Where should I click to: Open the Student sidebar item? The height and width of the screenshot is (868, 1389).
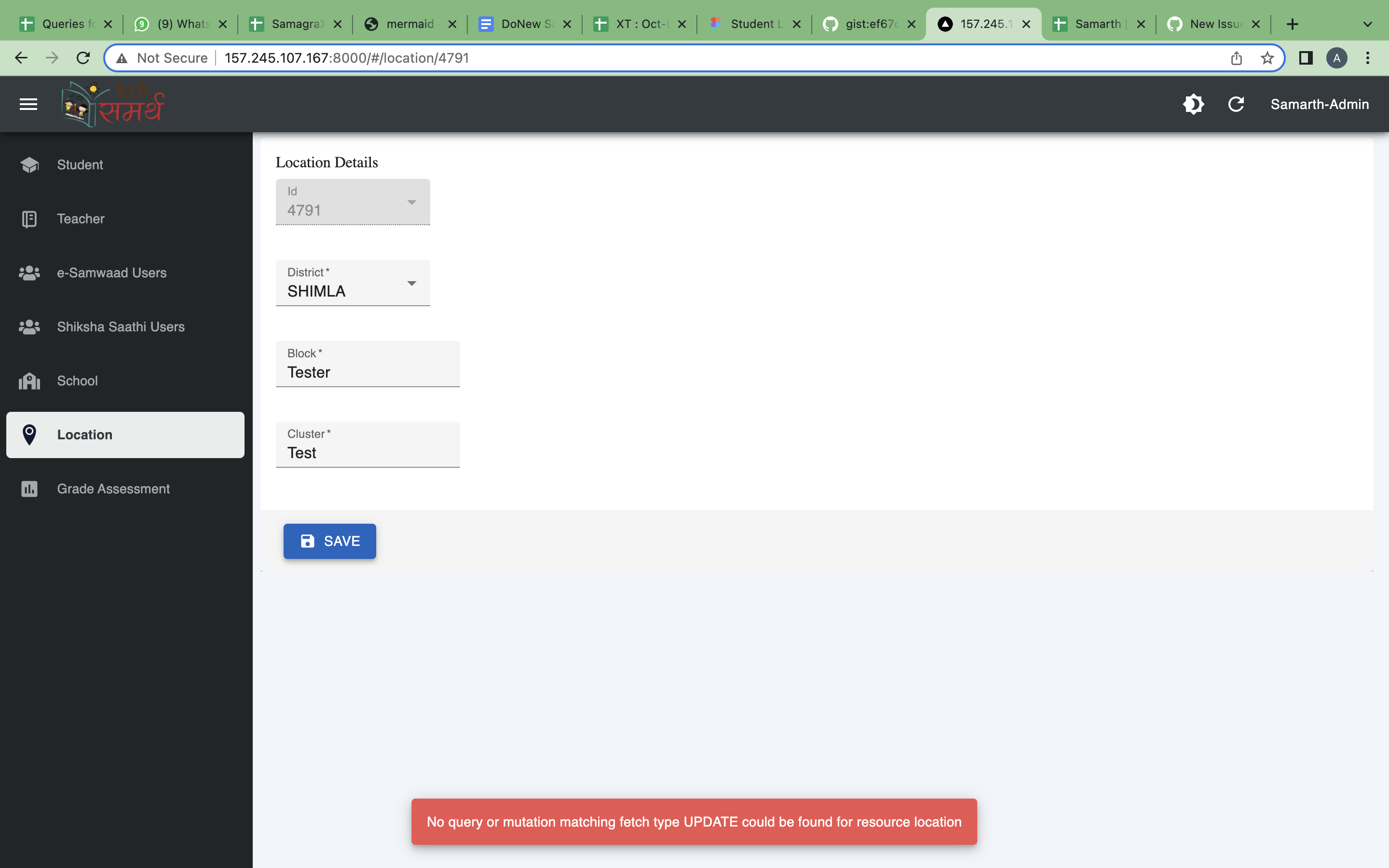pos(80,165)
